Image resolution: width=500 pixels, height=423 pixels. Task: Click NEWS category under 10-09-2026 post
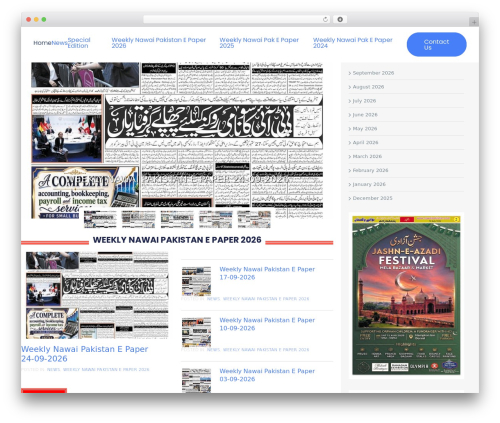(x=213, y=350)
